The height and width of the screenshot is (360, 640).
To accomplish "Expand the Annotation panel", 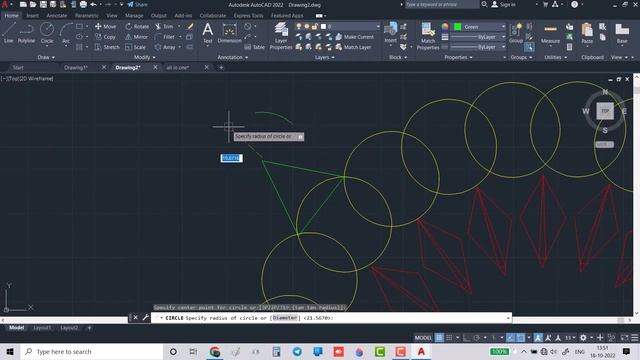I will pyautogui.click(x=233, y=58).
